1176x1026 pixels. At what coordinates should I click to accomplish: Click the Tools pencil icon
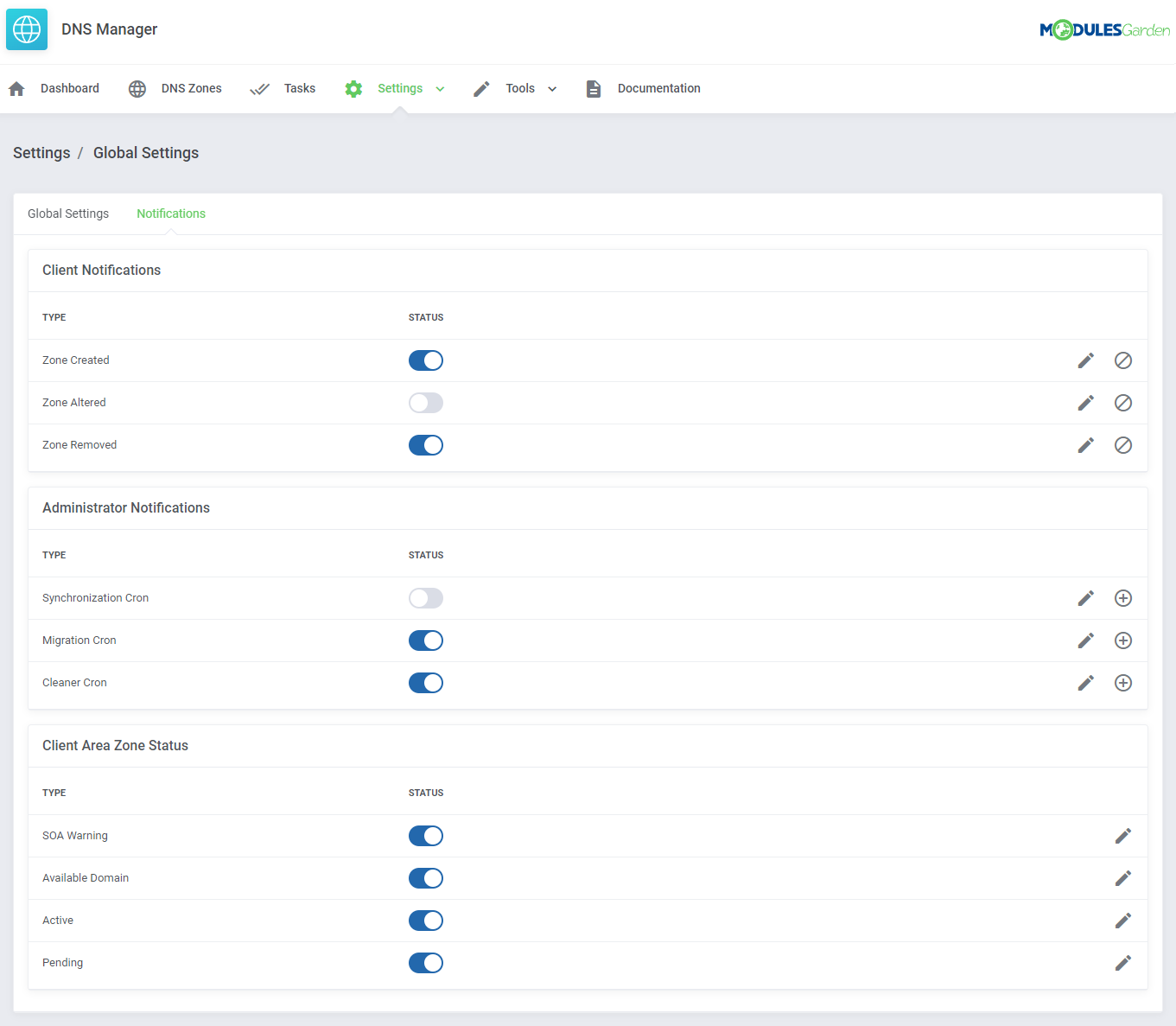(481, 88)
